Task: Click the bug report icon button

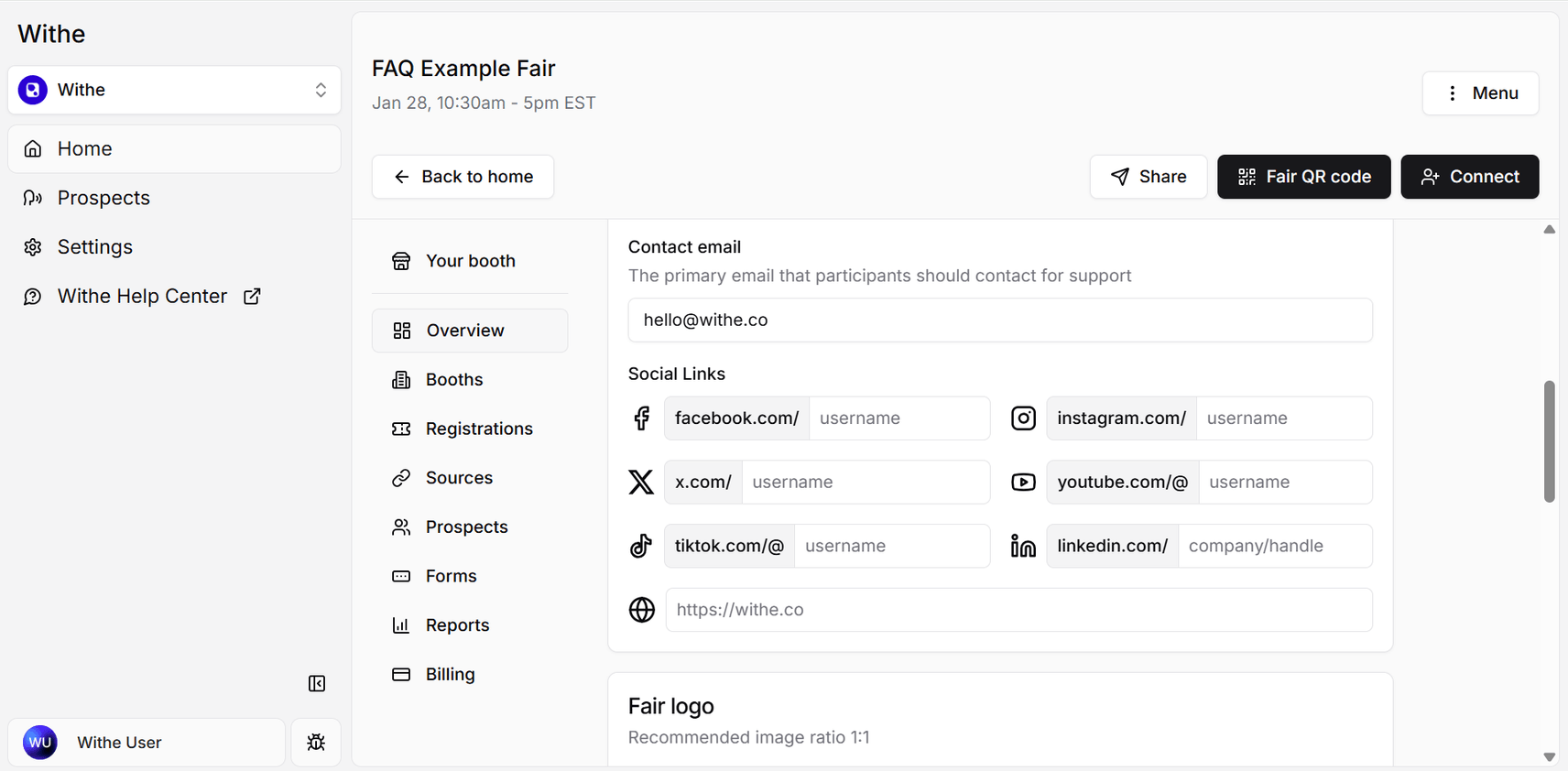Action: click(316, 742)
